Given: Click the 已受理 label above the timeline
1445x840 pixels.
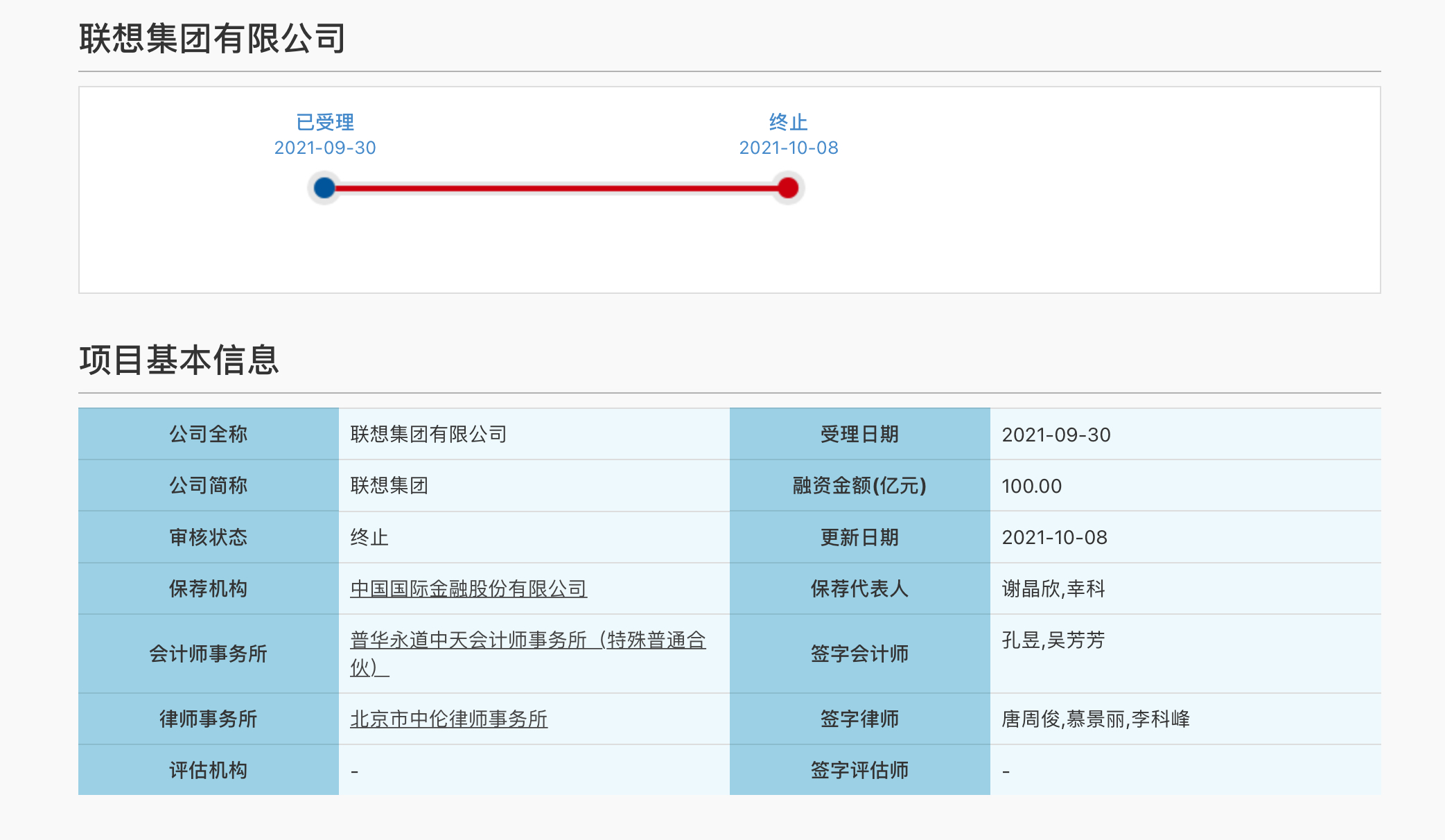Looking at the screenshot, I should click(x=325, y=122).
